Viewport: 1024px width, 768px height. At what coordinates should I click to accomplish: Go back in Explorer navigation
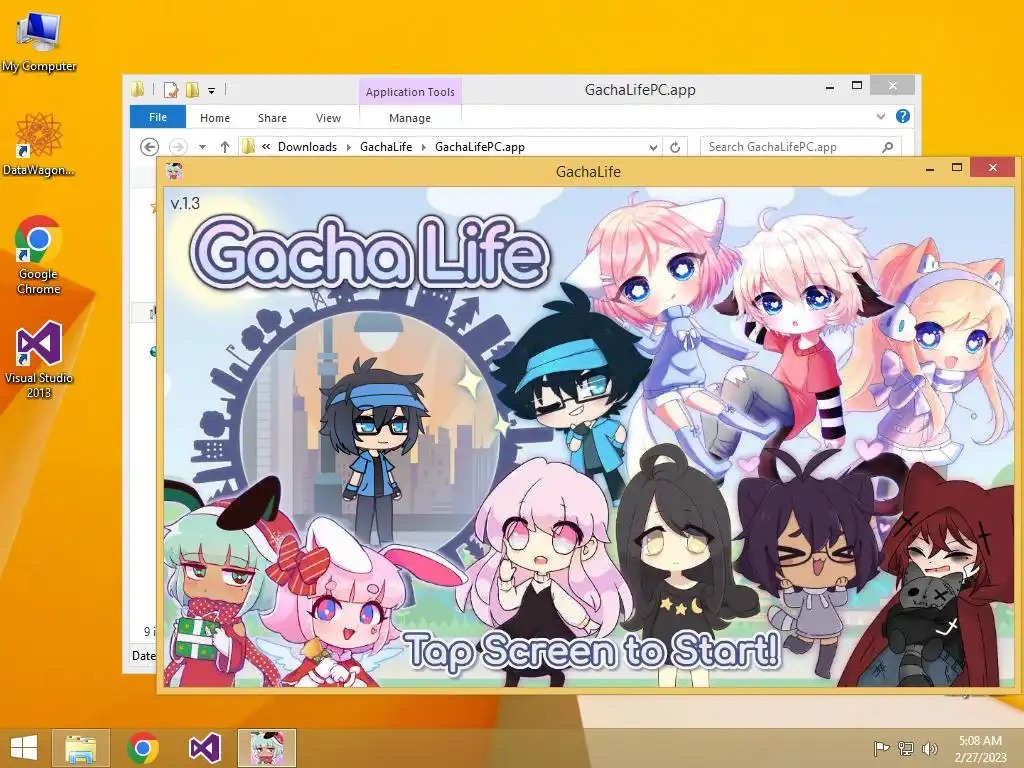(150, 147)
